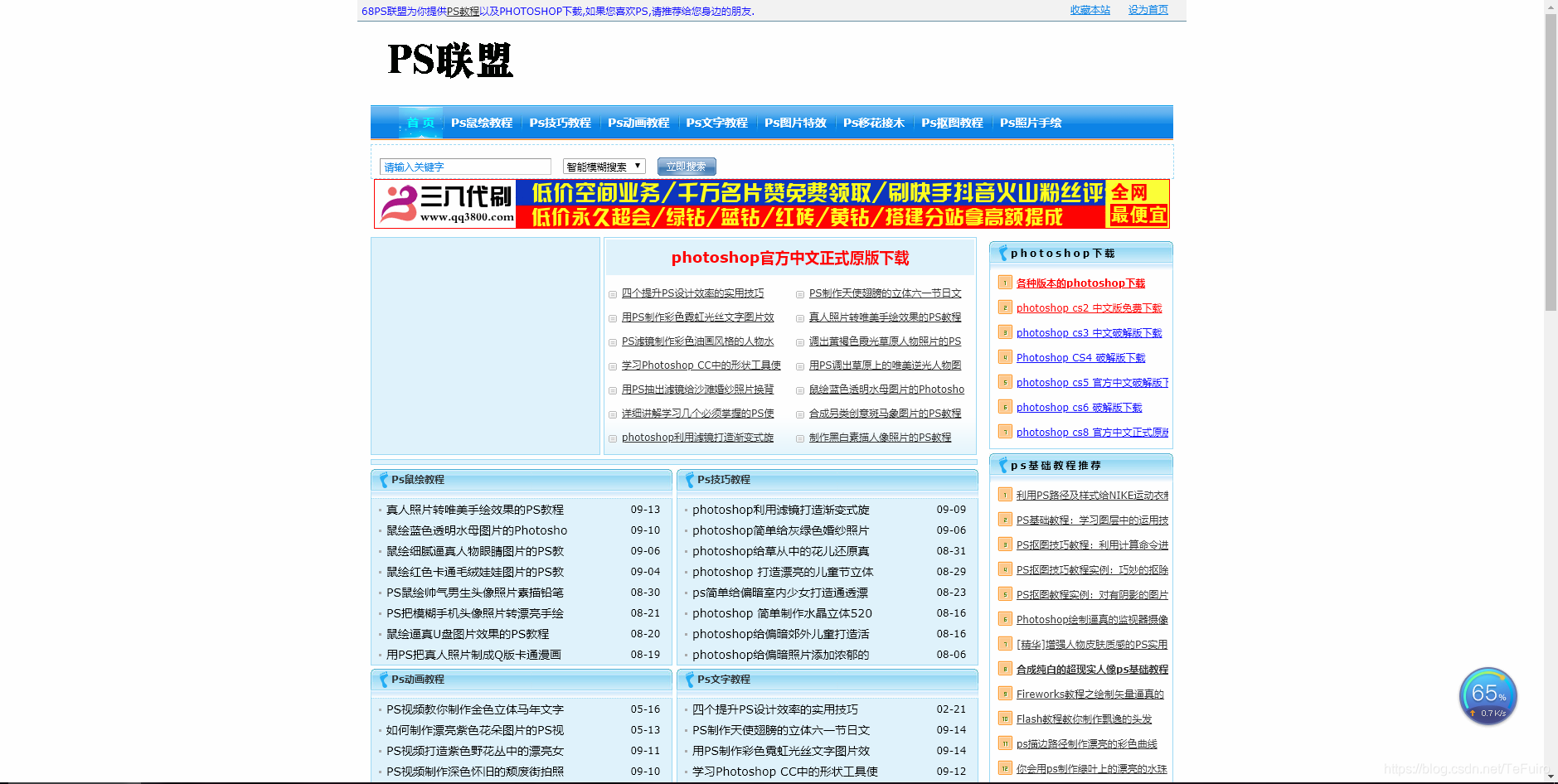1558x784 pixels.
Task: Click the number 1 icon beside 各种版本的photoshop下载
Action: [x=1005, y=283]
